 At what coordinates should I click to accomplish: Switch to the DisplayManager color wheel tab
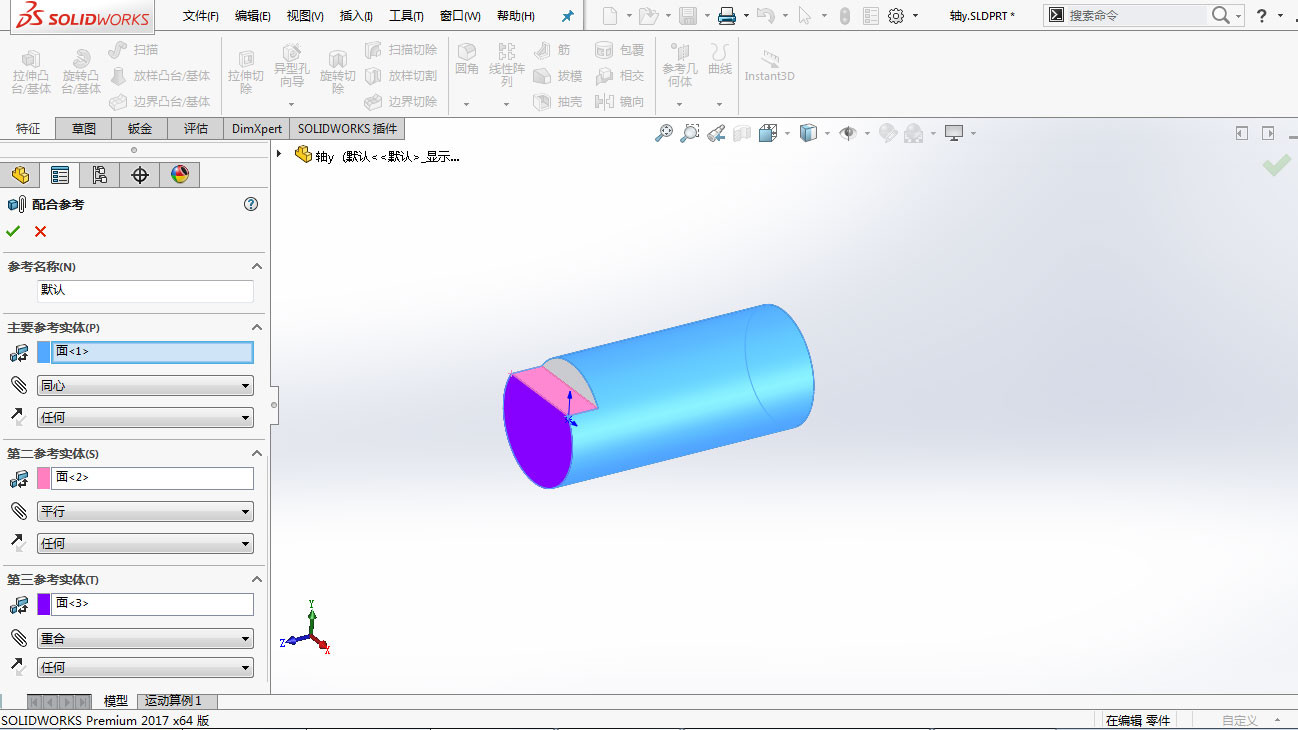pos(180,175)
